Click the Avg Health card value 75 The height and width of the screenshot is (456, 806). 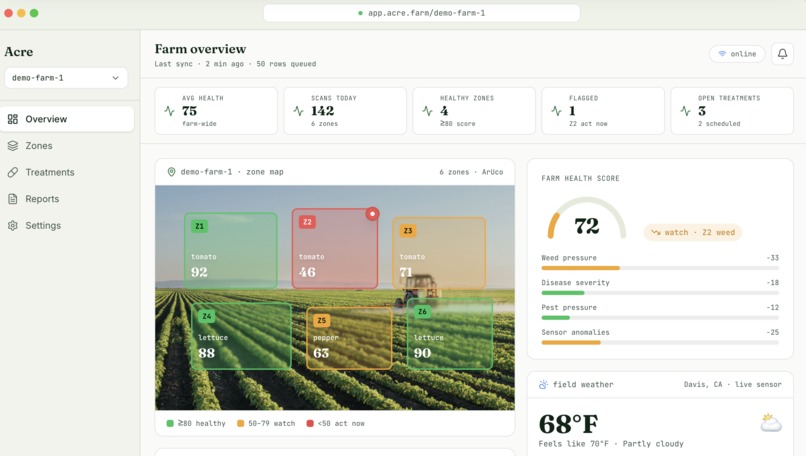point(189,111)
